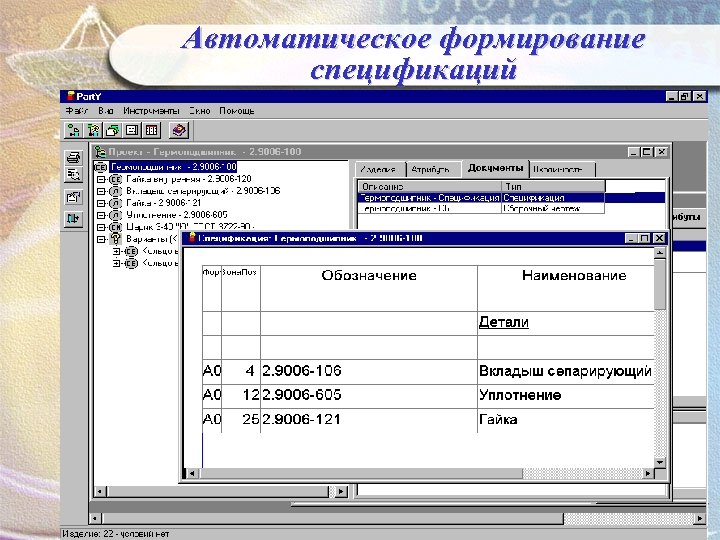
Task: Click the Уплотнение name cell in specification
Action: click(x=565, y=395)
